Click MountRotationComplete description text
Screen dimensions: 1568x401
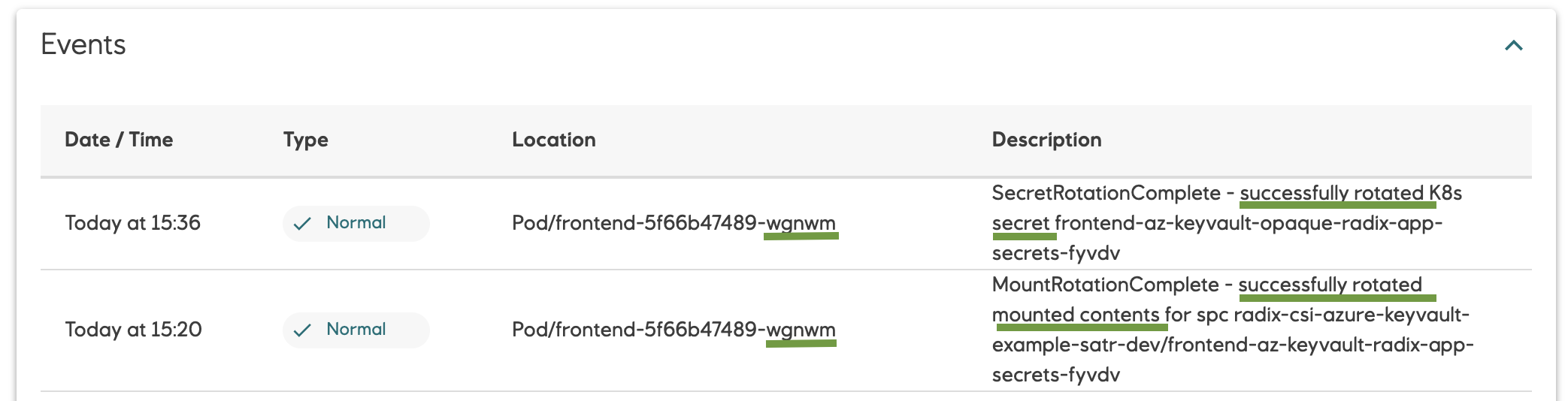1105,285
